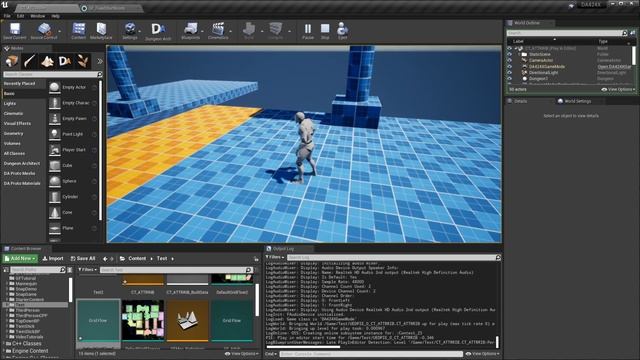Click the Import button in the Content Browser
640x360 pixels.
(x=53, y=259)
